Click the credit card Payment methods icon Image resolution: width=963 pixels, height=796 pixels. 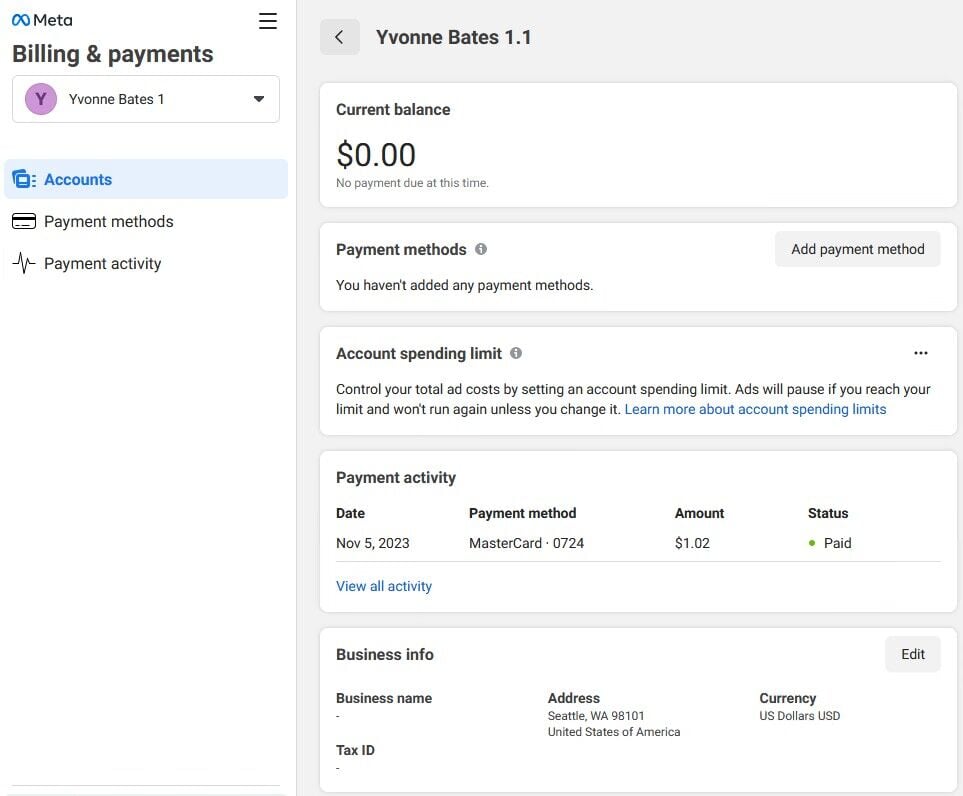click(x=24, y=221)
